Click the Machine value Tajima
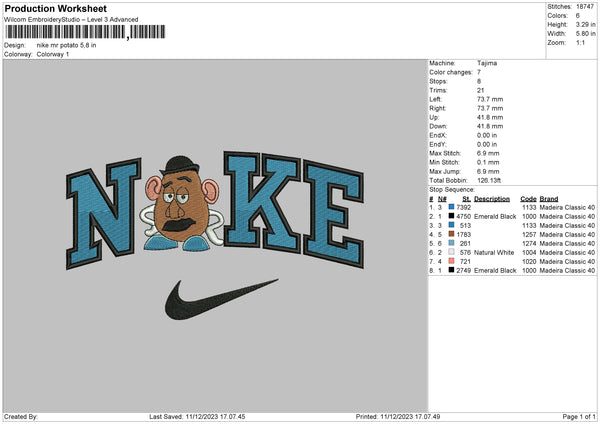This screenshot has width=600, height=424. pyautogui.click(x=487, y=63)
